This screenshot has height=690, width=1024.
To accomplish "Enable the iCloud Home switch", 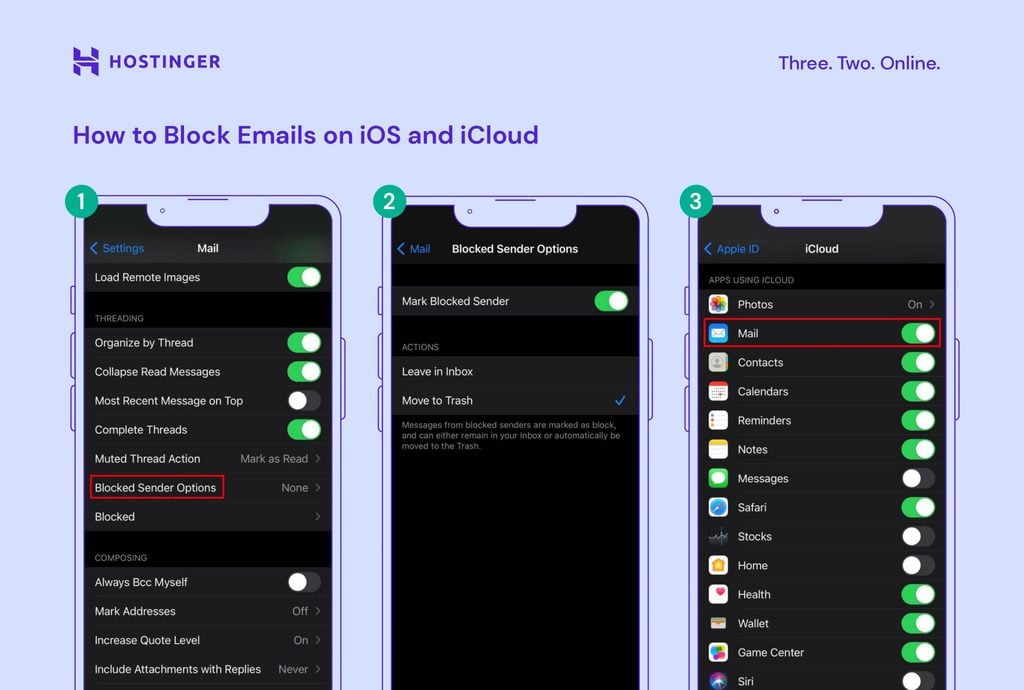I will [x=918, y=565].
